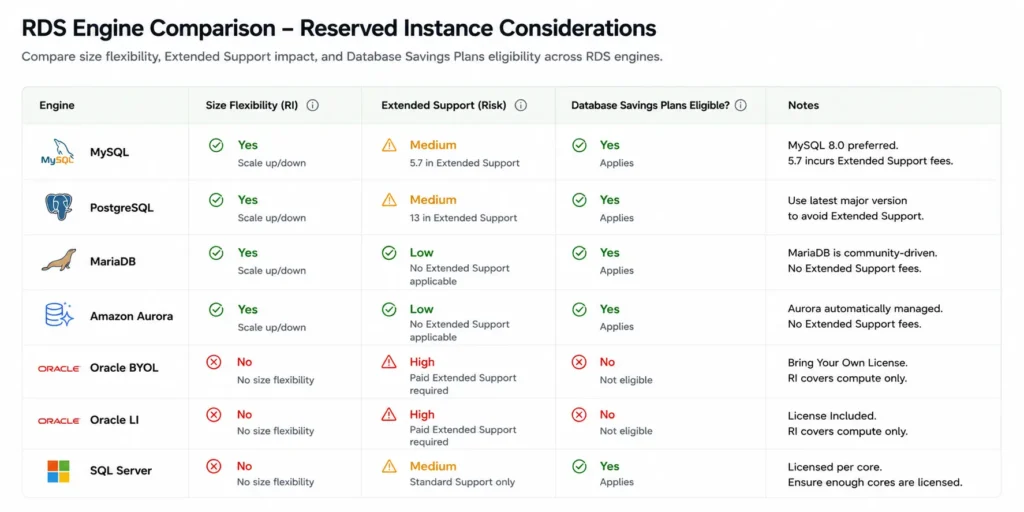Click 'Ensure enough cores are licensed.' note
This screenshot has width=1024, height=512.
point(875,483)
